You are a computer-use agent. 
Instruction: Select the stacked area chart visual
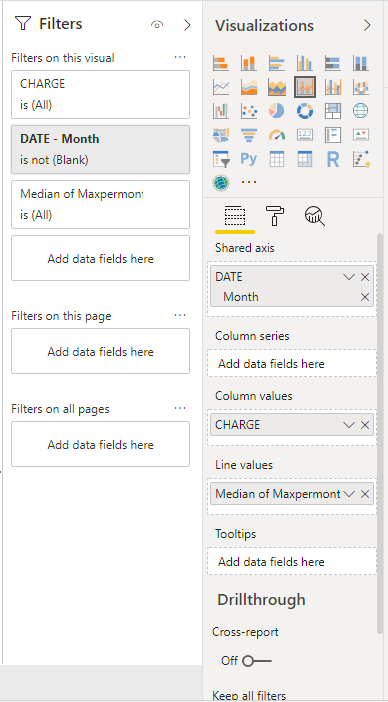(277, 87)
